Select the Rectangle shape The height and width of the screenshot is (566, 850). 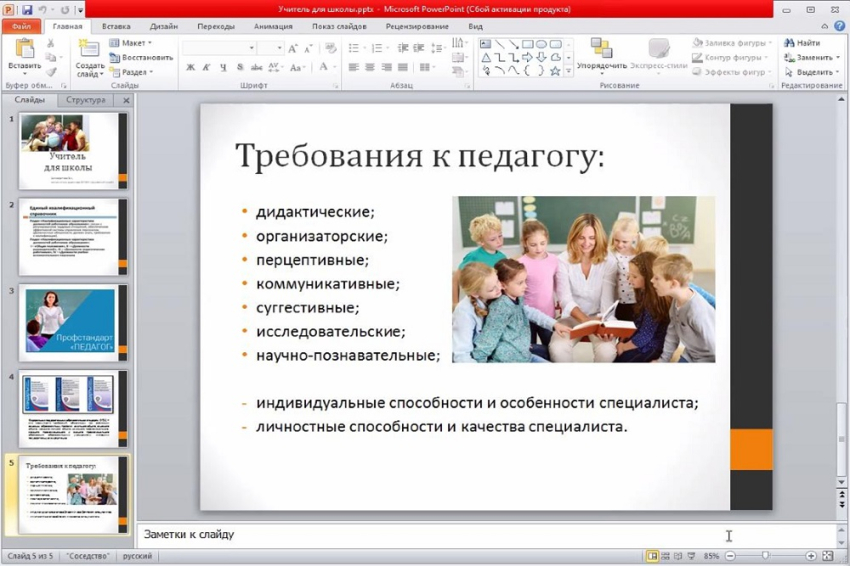(527, 44)
